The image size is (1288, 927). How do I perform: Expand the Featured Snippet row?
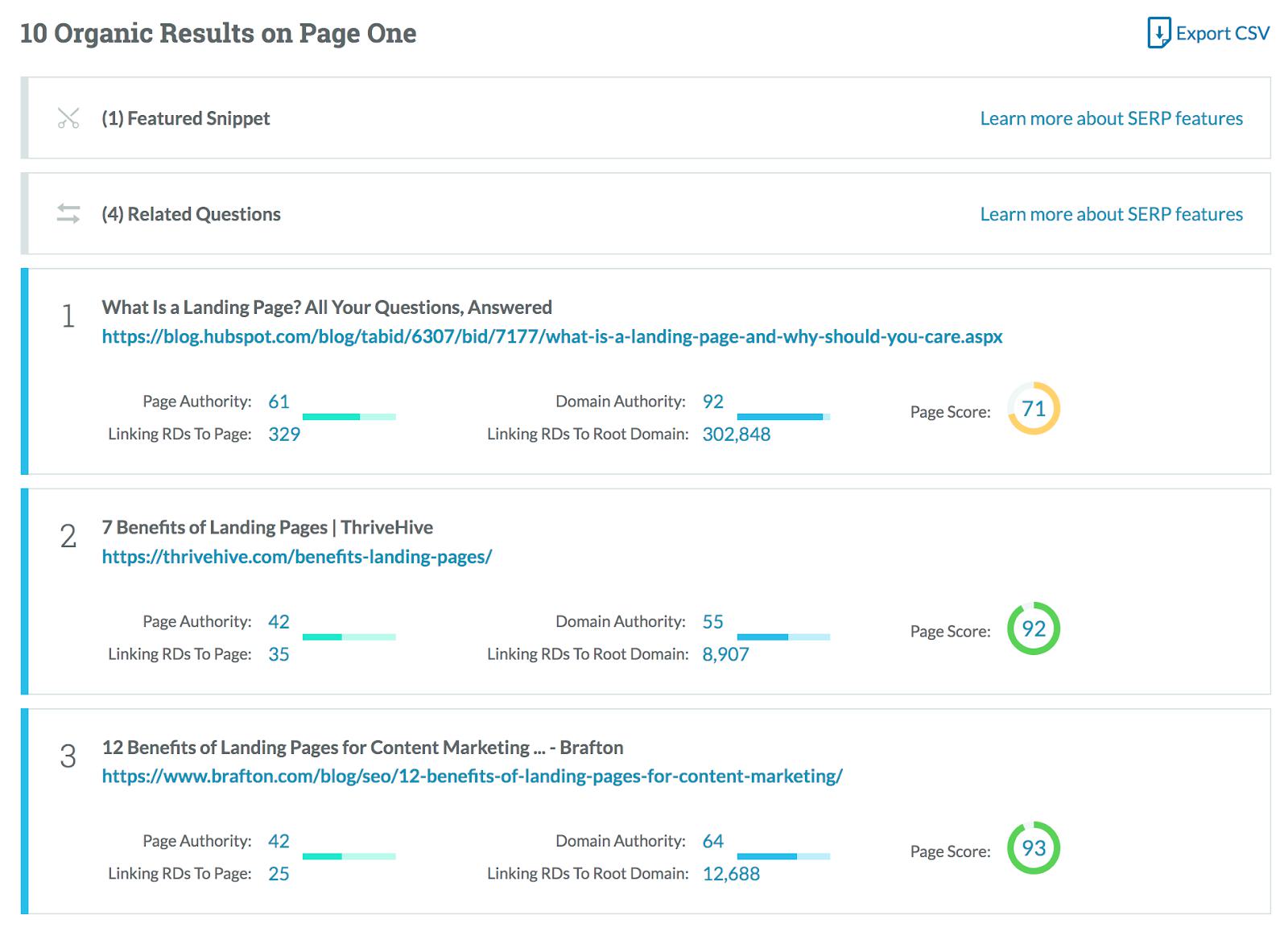(186, 118)
